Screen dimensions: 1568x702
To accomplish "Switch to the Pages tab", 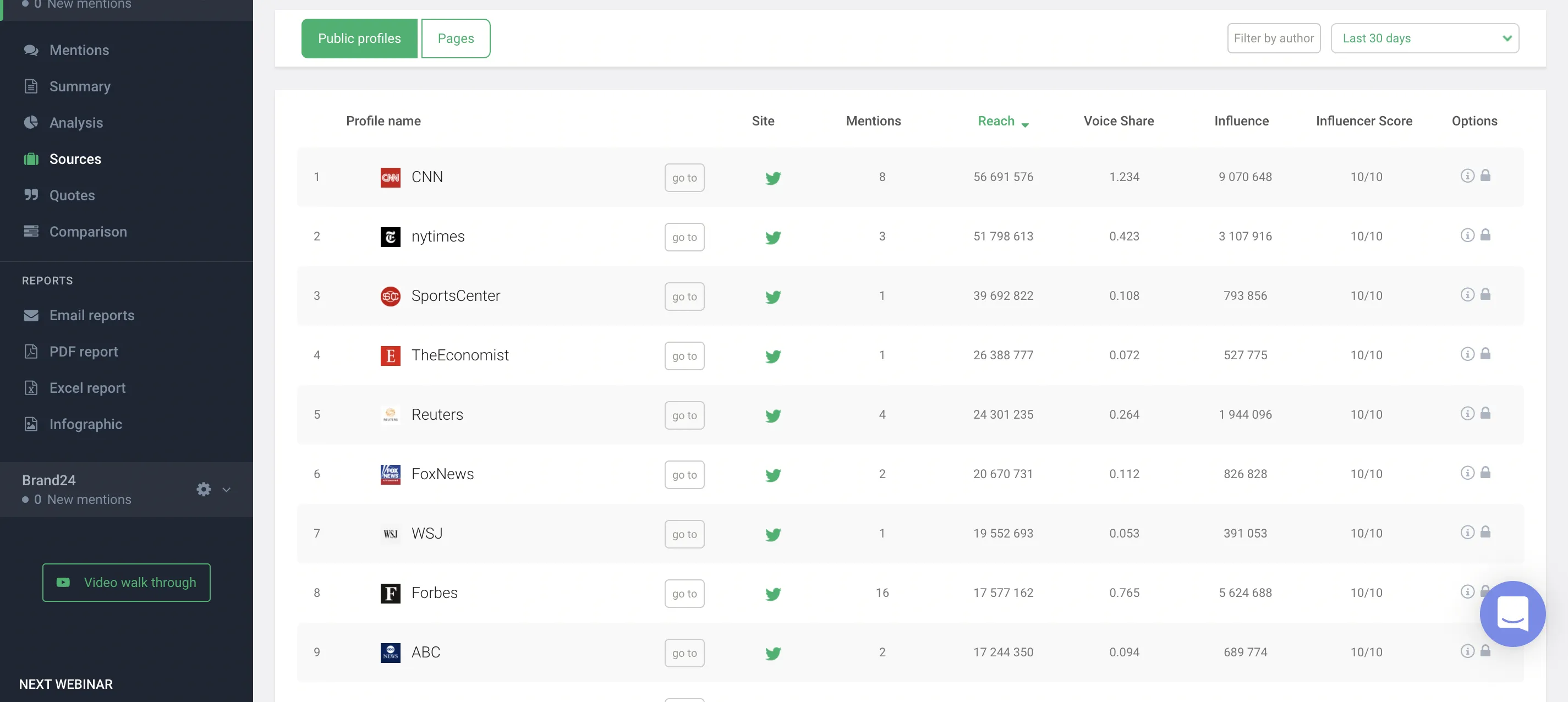I will point(456,39).
